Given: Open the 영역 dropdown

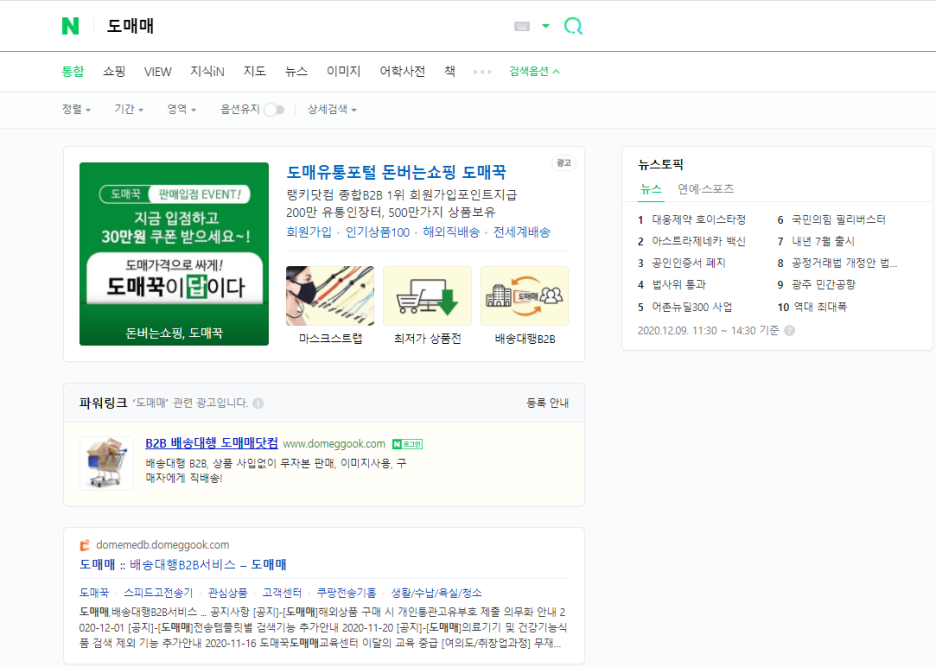Looking at the screenshot, I should click(181, 109).
